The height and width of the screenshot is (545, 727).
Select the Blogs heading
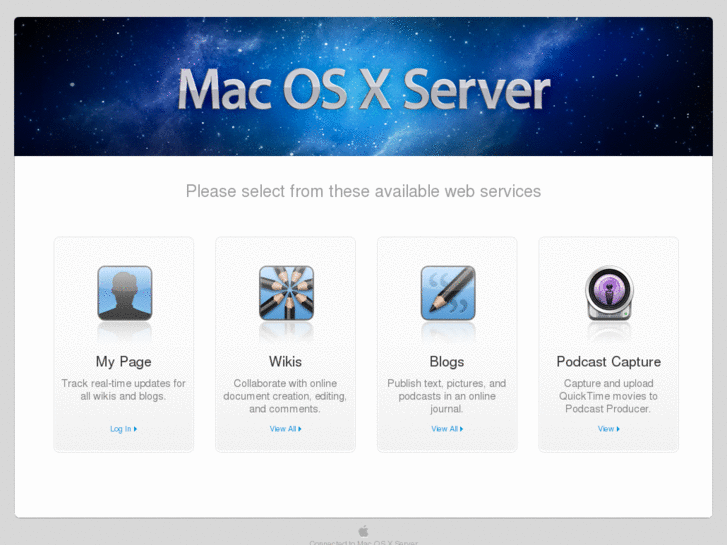coord(446,362)
